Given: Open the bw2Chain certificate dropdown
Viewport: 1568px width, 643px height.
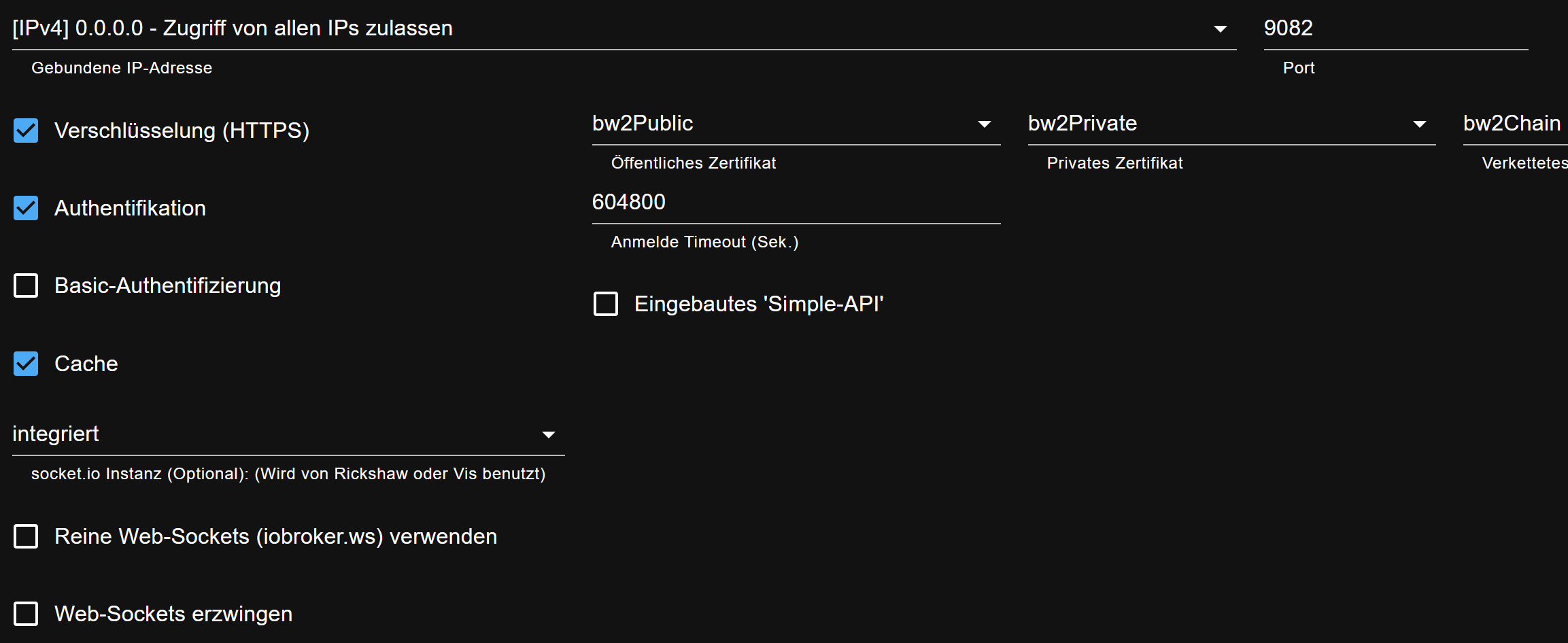Looking at the screenshot, I should (1512, 124).
